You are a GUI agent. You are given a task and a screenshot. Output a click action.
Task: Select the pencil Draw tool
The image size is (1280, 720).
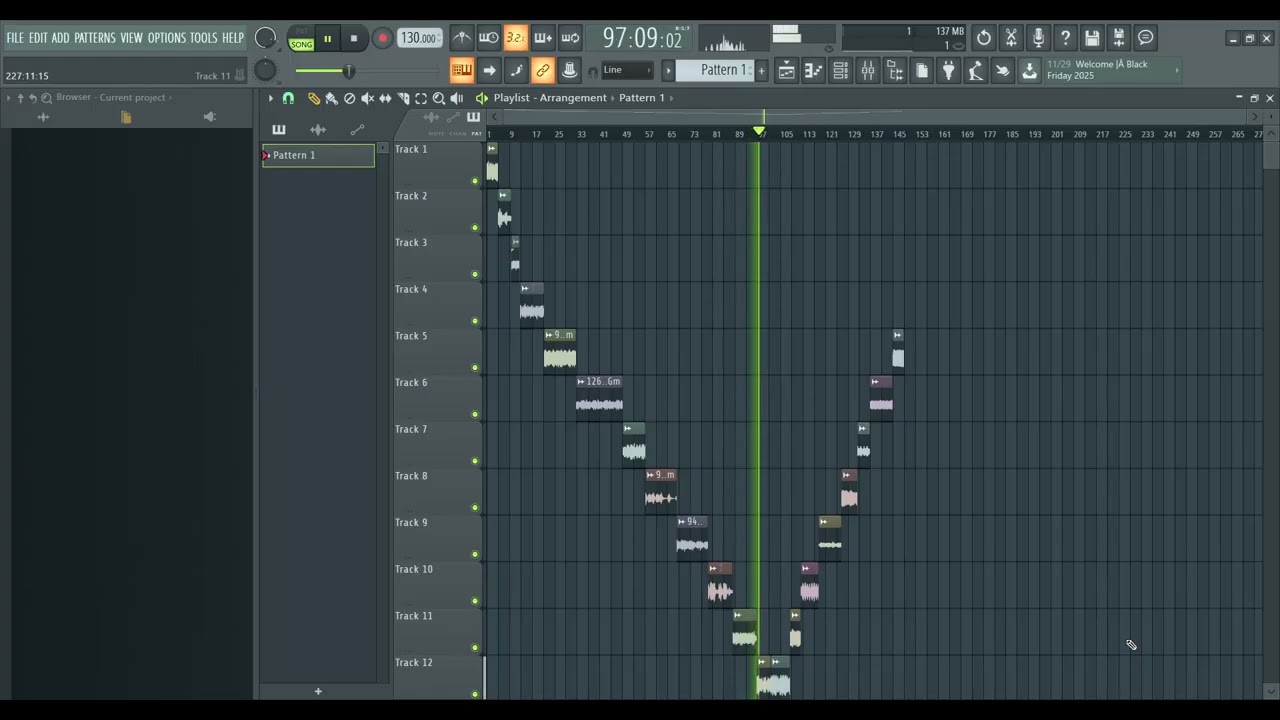(313, 98)
